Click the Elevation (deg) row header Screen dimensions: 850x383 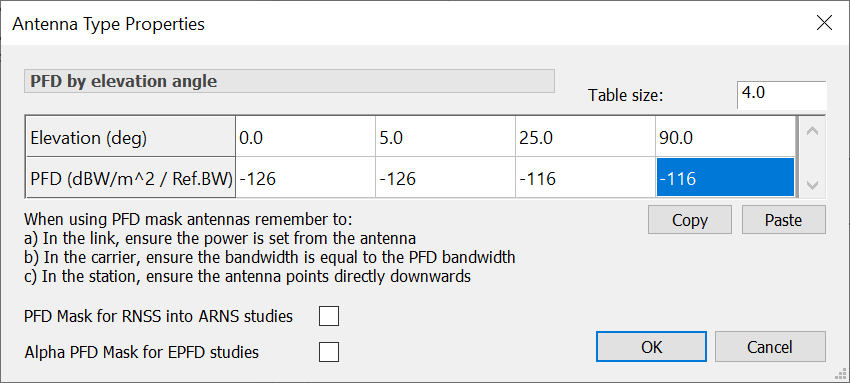point(130,137)
